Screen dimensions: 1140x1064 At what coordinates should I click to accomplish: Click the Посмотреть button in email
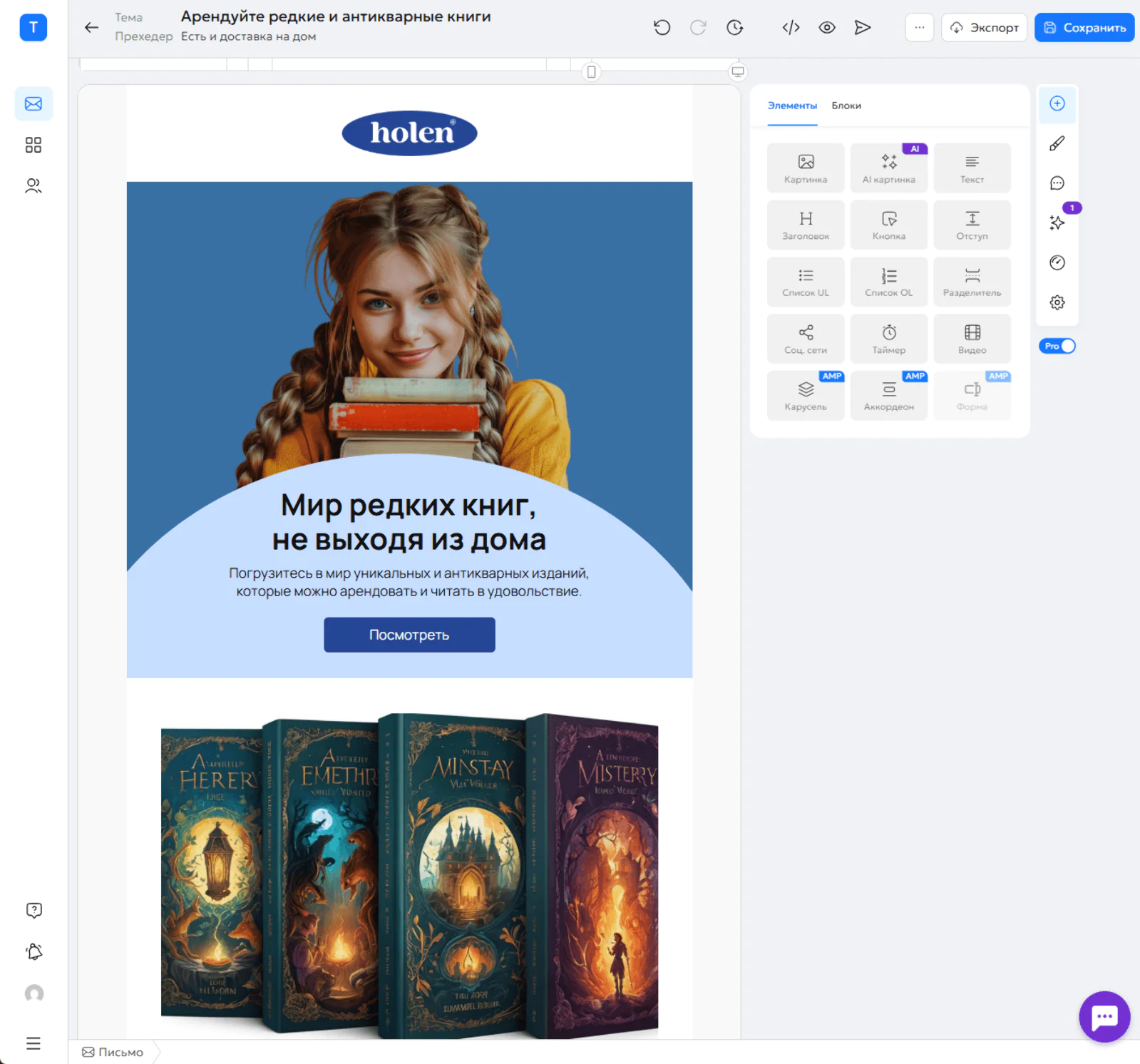(x=409, y=635)
